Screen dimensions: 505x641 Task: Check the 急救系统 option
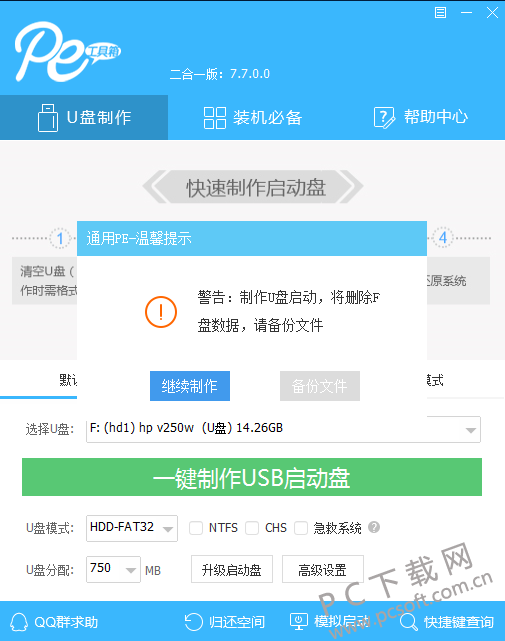(301, 528)
